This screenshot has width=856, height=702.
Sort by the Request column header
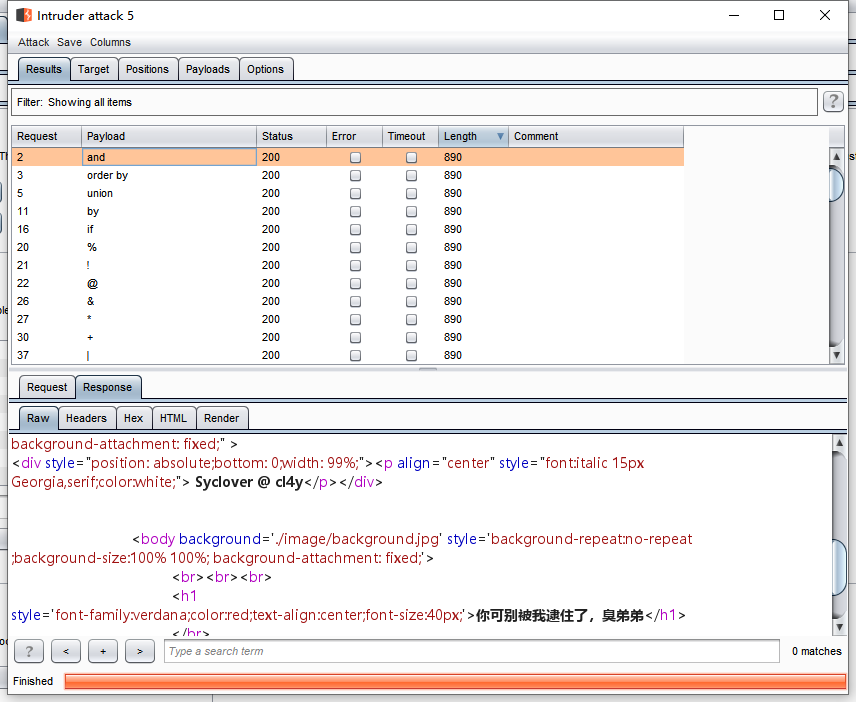46,136
